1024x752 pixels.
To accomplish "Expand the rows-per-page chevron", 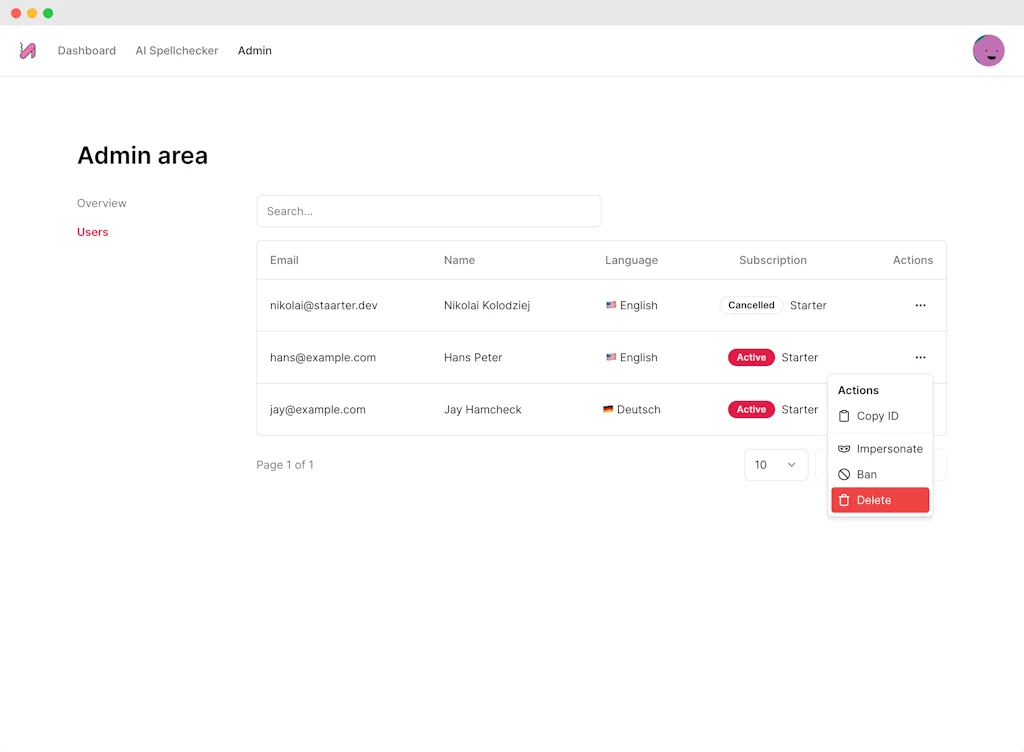I will (791, 464).
